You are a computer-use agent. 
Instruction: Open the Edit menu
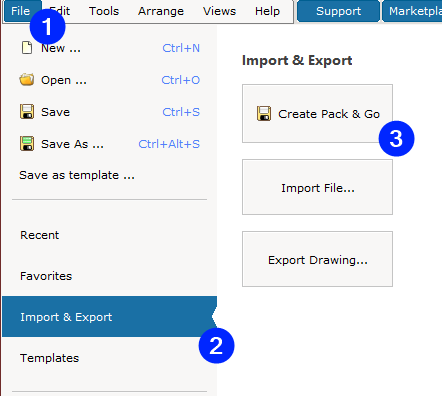point(60,11)
